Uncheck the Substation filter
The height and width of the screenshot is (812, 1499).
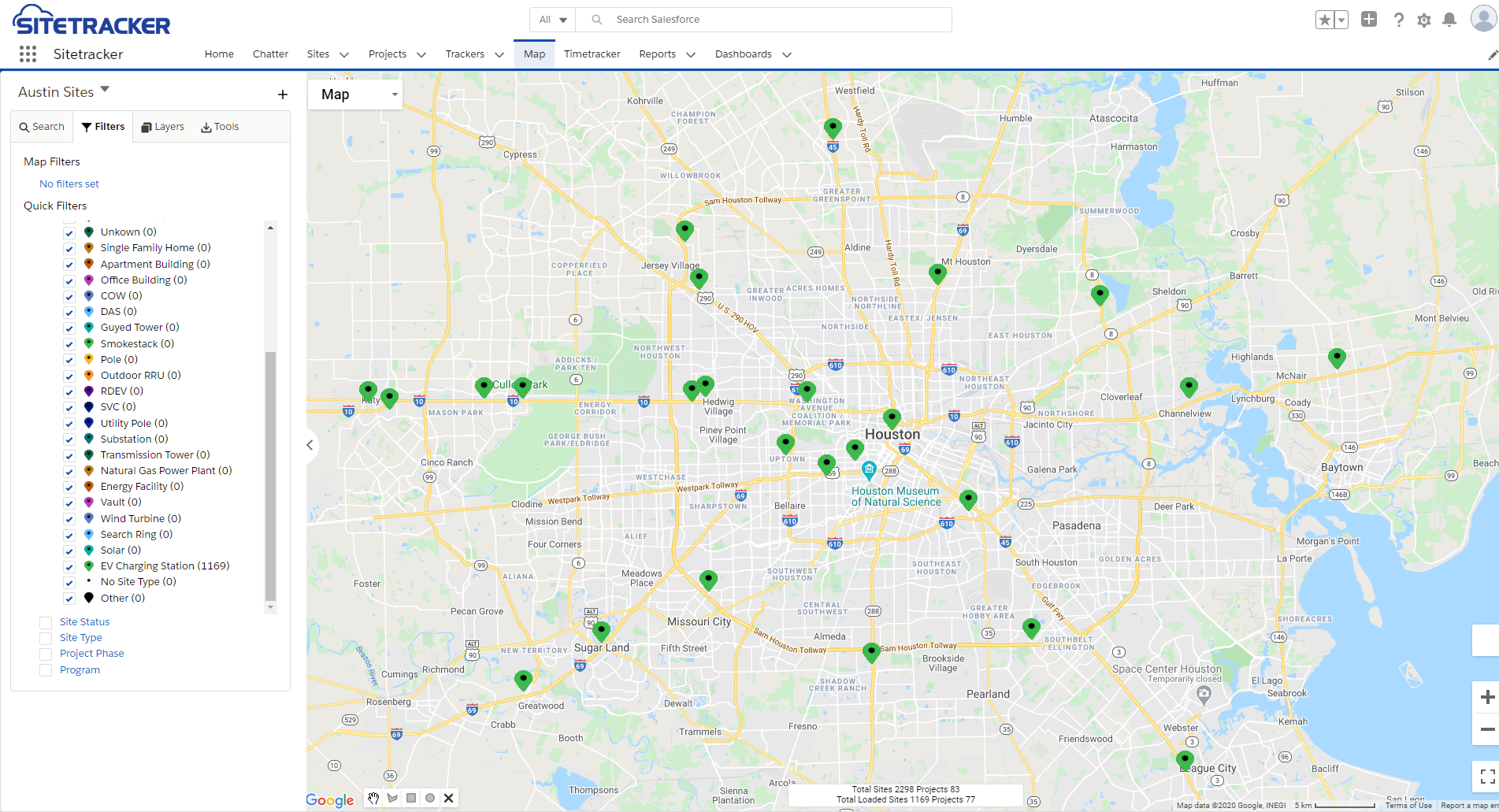pyautogui.click(x=69, y=440)
